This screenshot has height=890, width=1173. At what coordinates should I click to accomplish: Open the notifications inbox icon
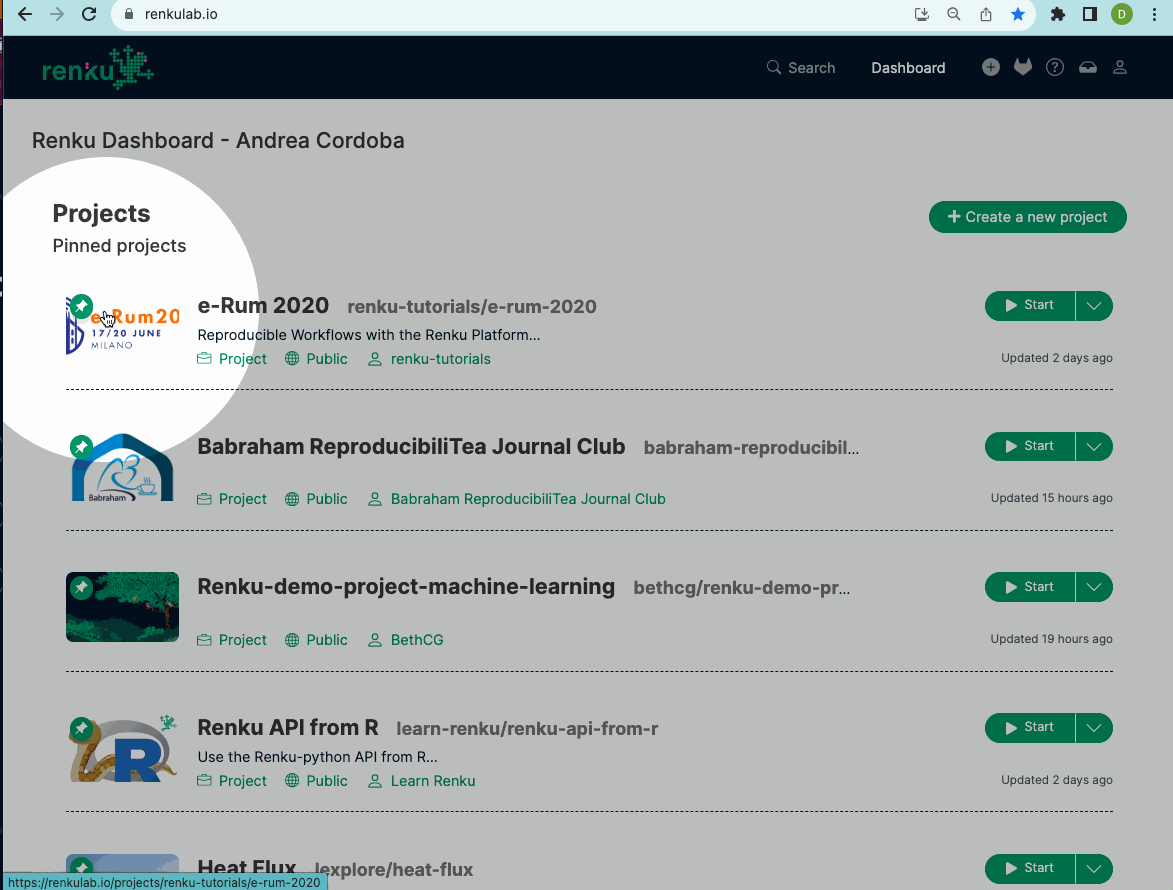1087,68
